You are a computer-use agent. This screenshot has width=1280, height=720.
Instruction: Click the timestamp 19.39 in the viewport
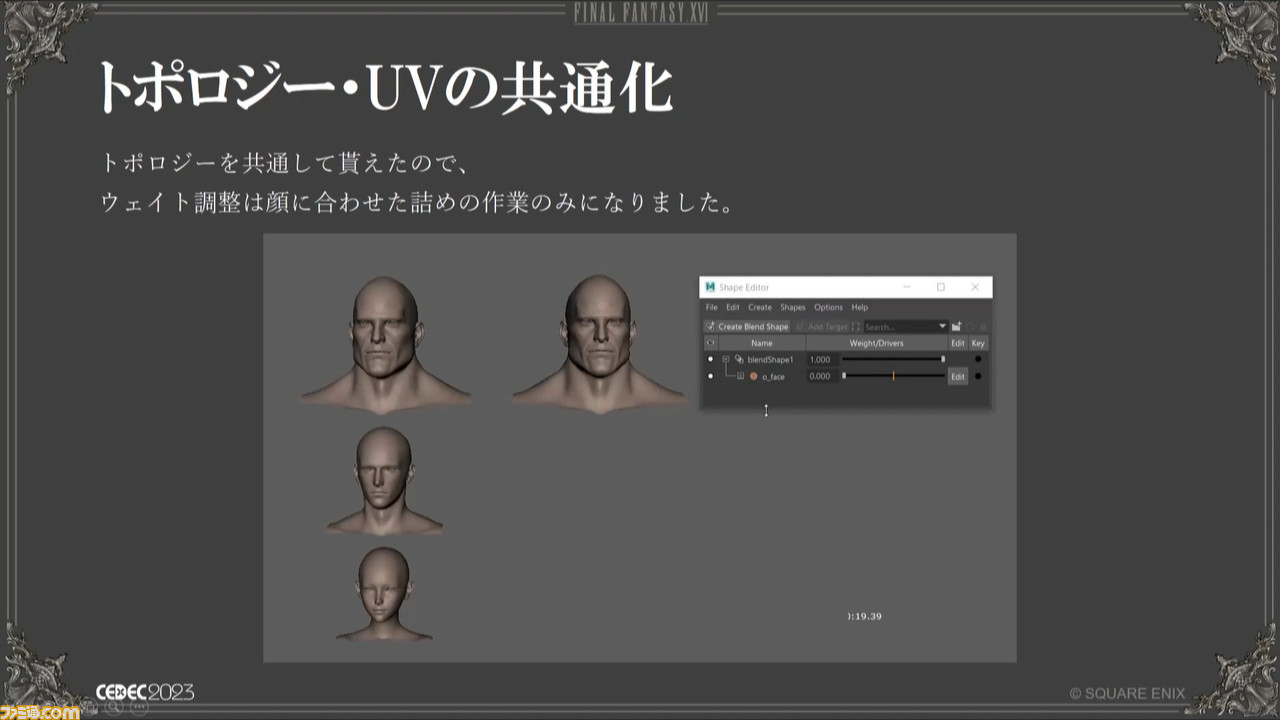[x=864, y=616]
